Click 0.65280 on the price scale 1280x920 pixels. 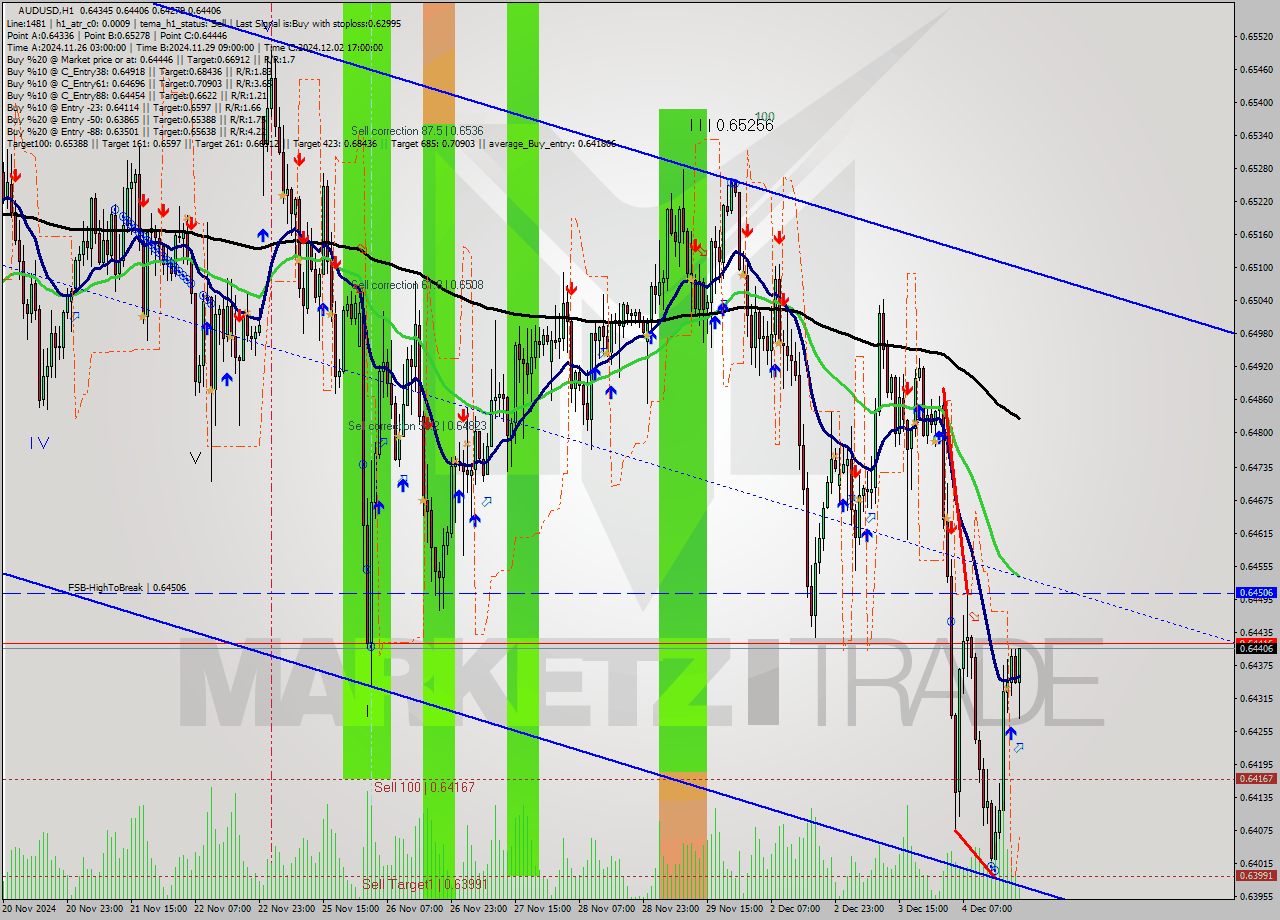pos(1256,168)
